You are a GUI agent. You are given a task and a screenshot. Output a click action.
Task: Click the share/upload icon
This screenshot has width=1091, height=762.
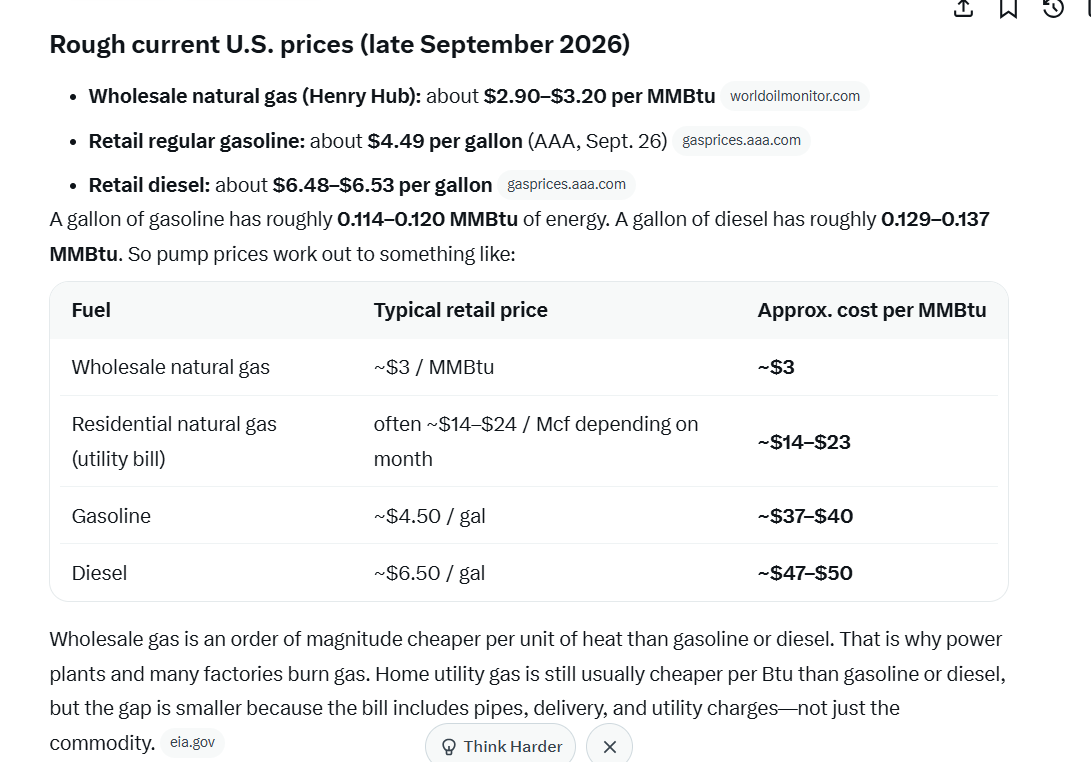click(x=963, y=8)
